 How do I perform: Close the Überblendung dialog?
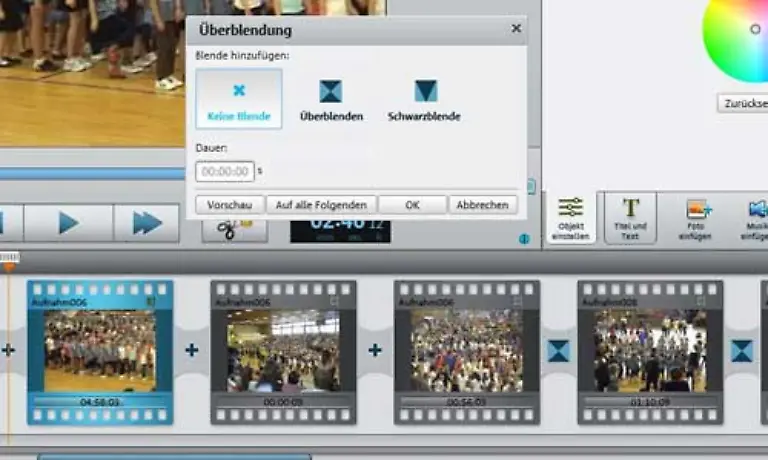click(516, 29)
